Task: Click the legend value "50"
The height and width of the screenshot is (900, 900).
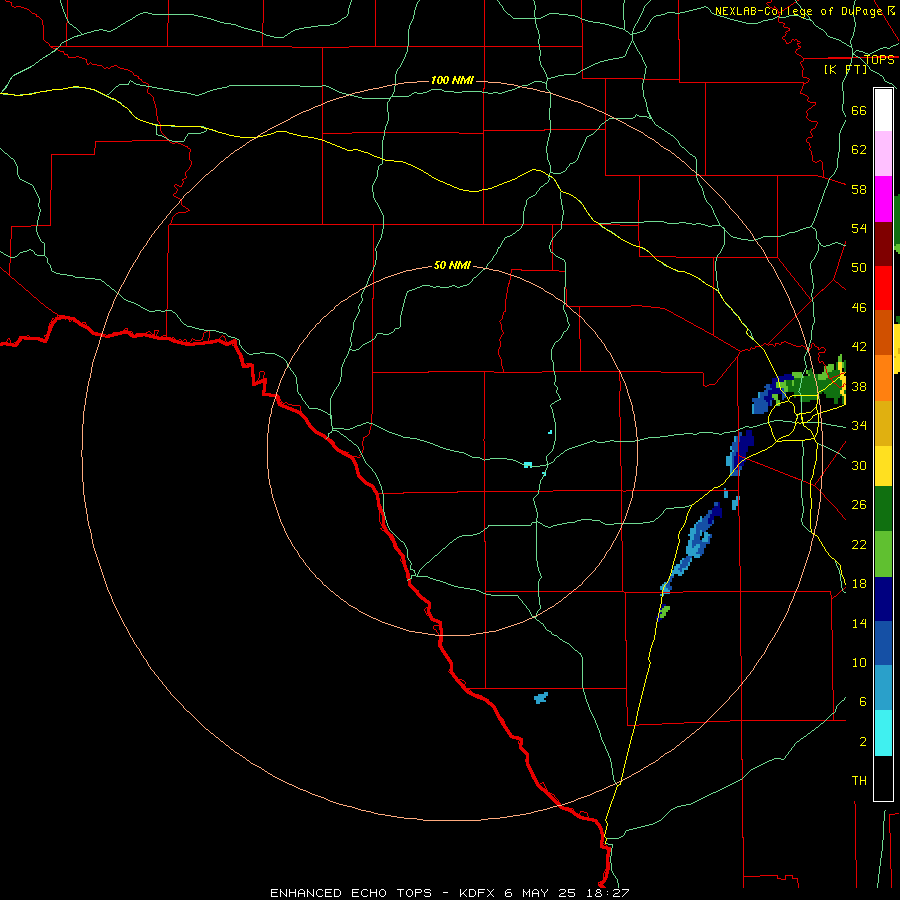Action: pyautogui.click(x=859, y=268)
